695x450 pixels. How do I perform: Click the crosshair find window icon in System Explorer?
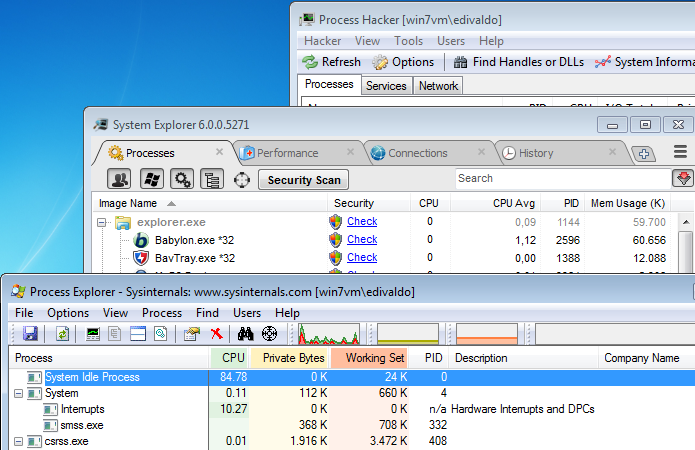click(x=242, y=180)
